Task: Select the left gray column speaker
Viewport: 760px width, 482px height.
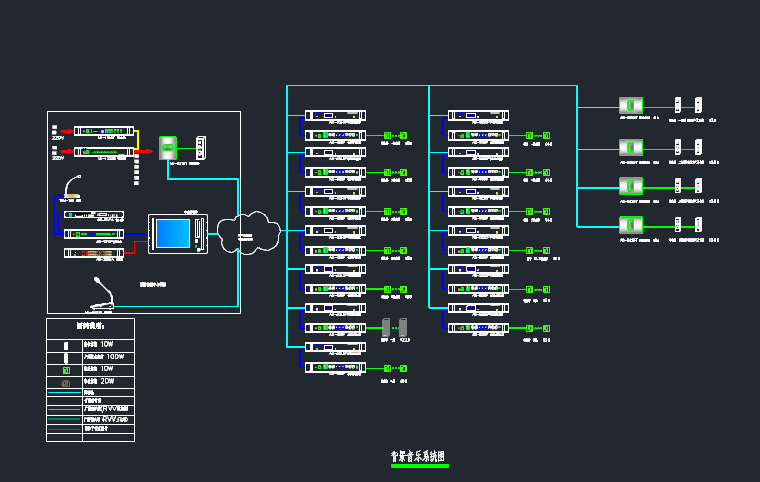Action: click(387, 326)
